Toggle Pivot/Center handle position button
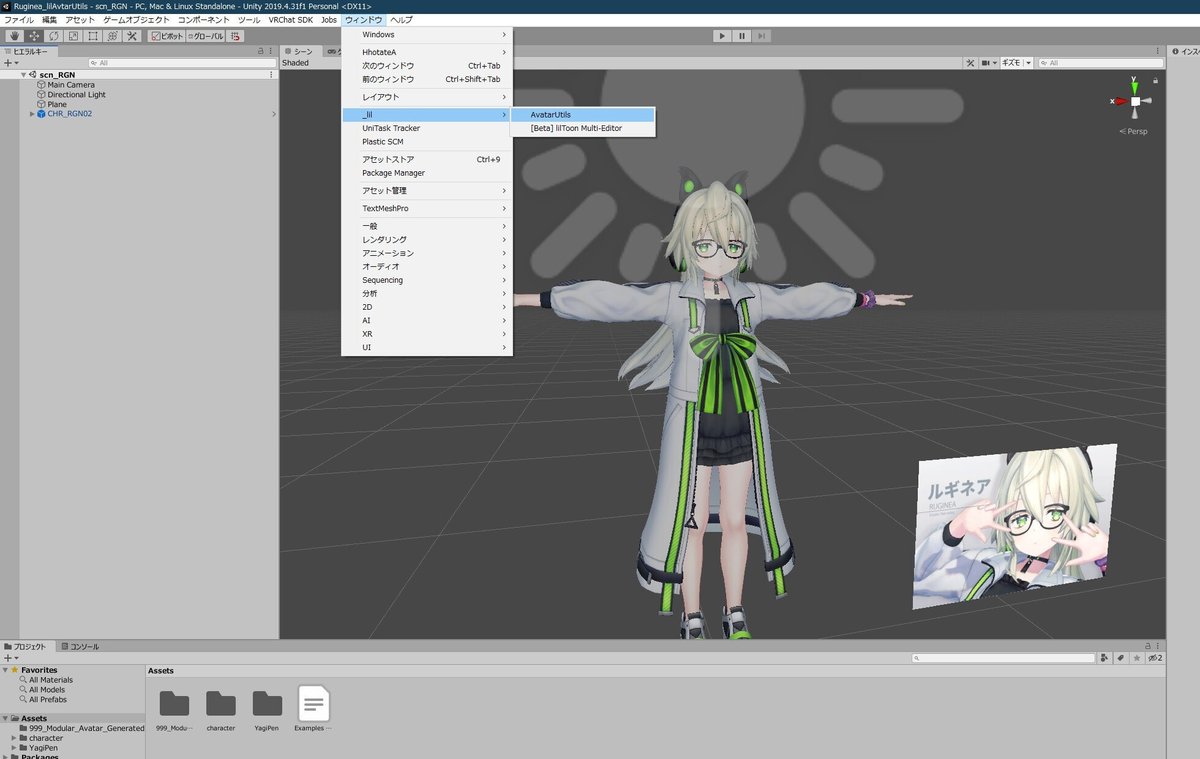Image resolution: width=1200 pixels, height=759 pixels. tap(167, 36)
